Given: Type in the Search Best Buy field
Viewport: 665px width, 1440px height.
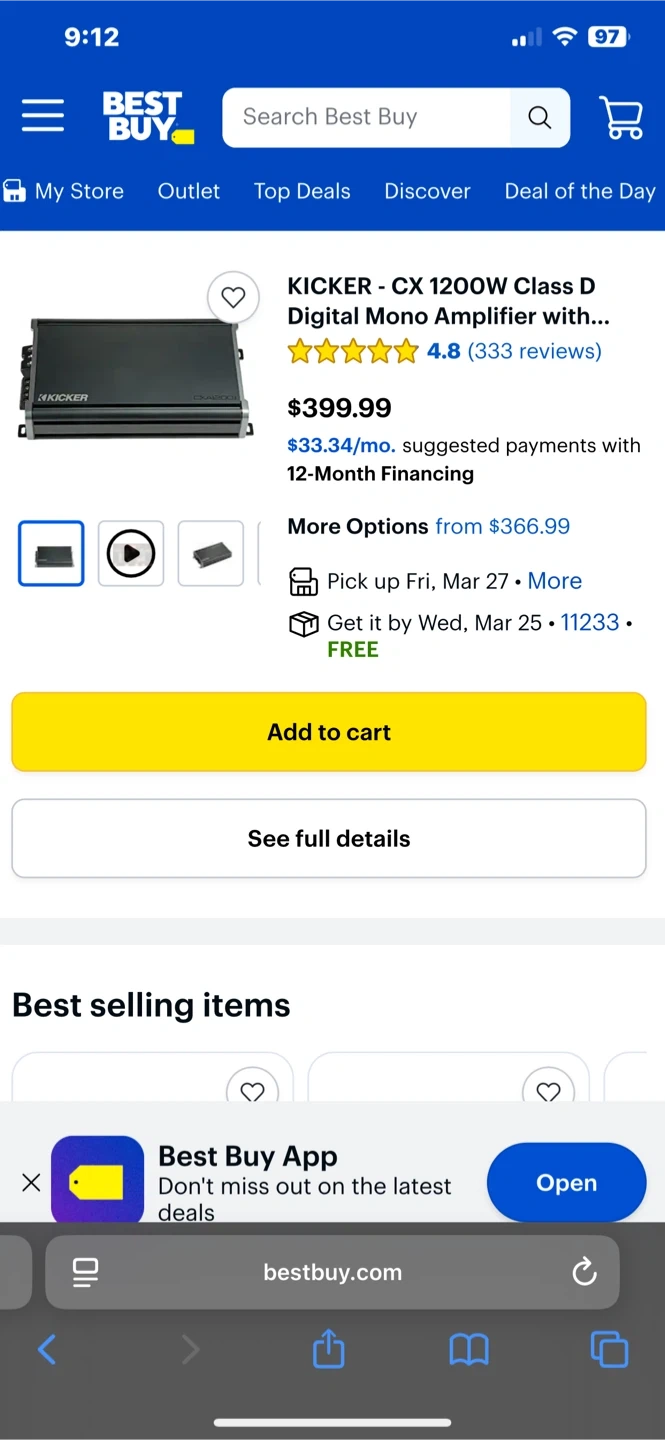Looking at the screenshot, I should [x=366, y=117].
